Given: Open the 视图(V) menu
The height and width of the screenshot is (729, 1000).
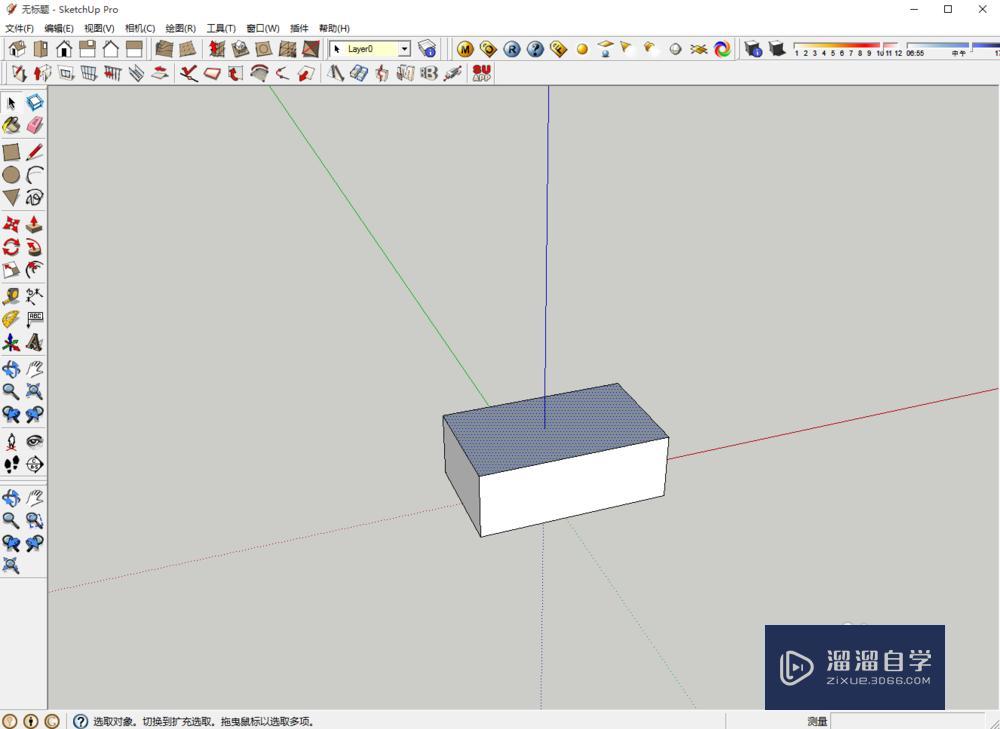Looking at the screenshot, I should (x=99, y=28).
